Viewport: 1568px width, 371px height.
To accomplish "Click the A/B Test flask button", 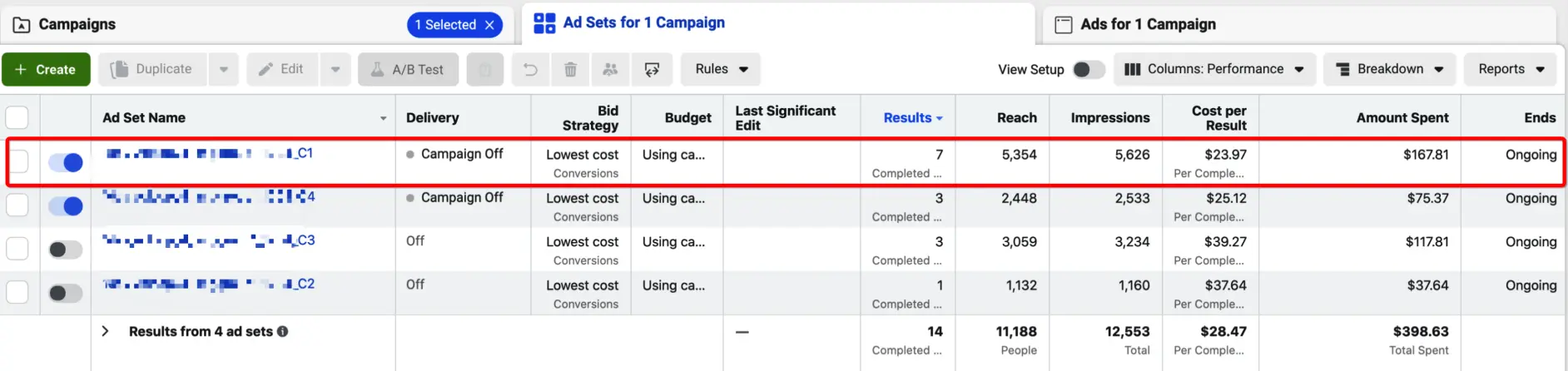I will (x=408, y=70).
